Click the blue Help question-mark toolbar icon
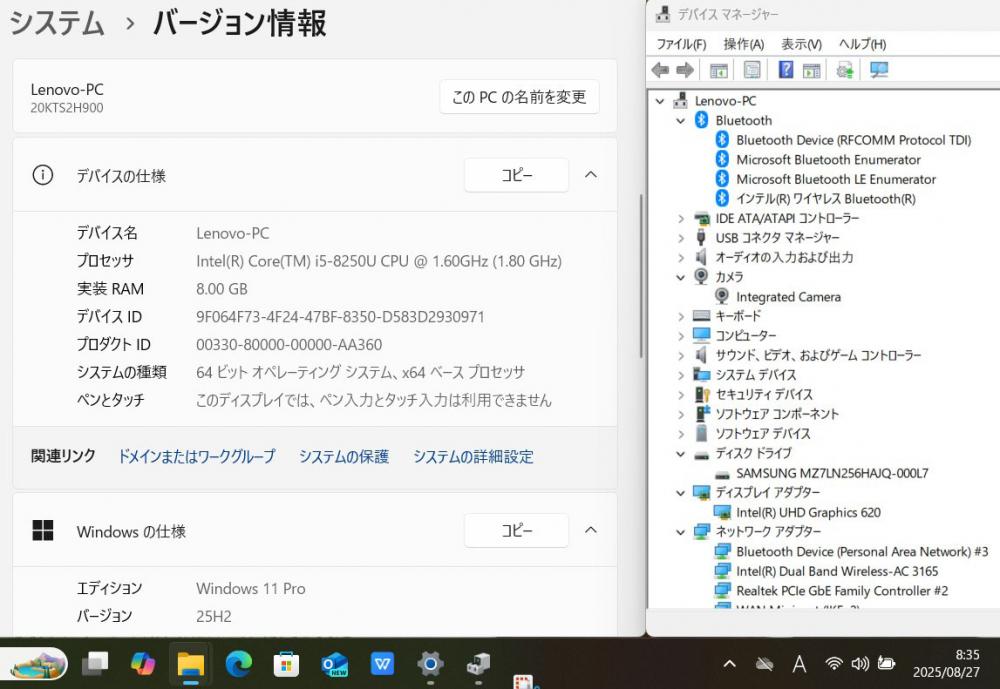 [786, 70]
